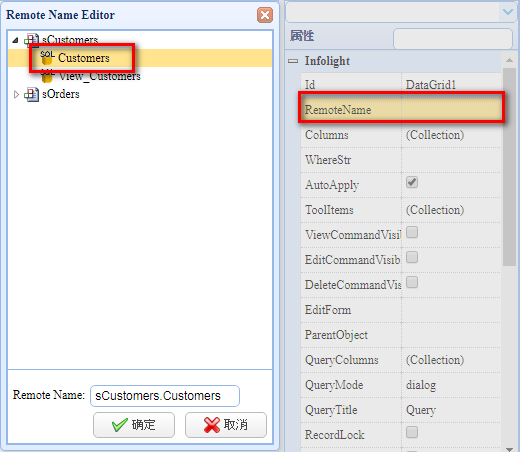The image size is (520, 452).
Task: Tick the DeleteCommandVisible checkbox
Action: (412, 282)
